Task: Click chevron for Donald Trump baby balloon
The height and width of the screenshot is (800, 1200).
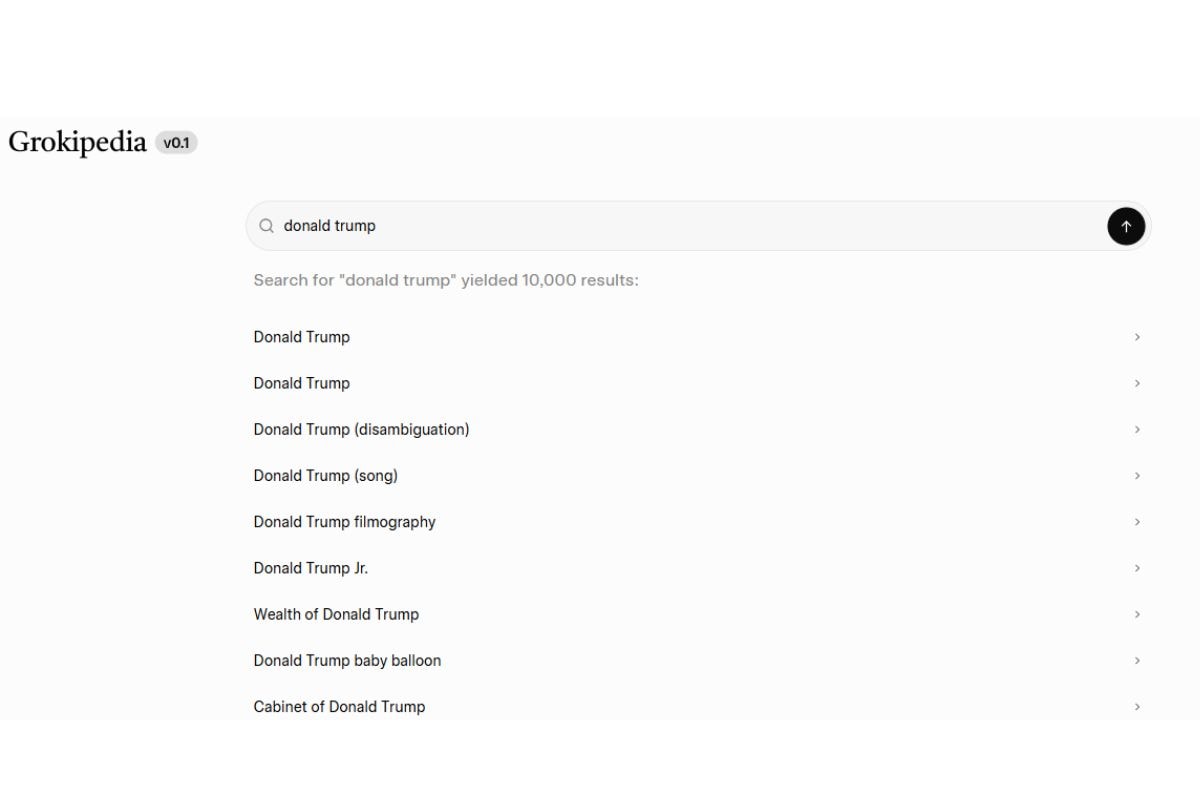Action: coord(1137,660)
